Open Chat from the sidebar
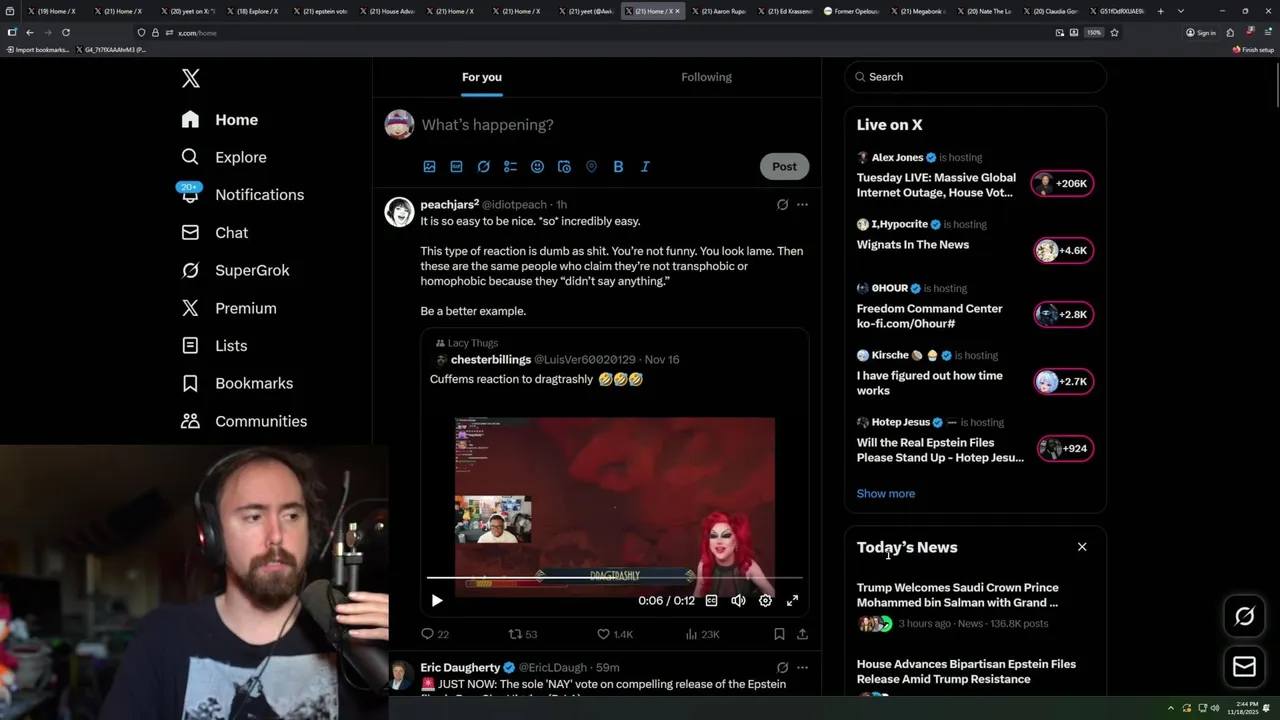The height and width of the screenshot is (720, 1280). 215,232
